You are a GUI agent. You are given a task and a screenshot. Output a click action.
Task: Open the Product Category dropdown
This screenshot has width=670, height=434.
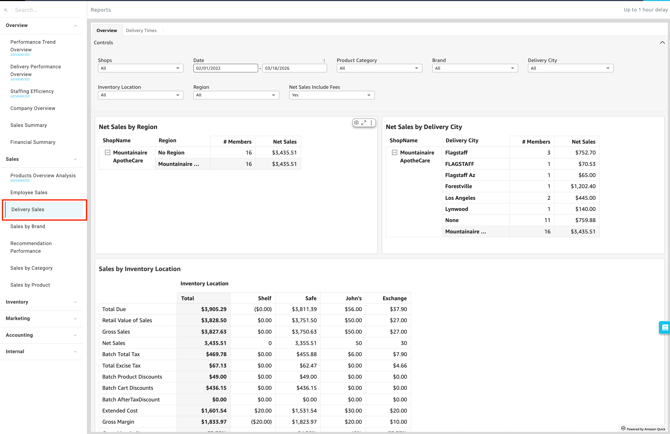point(379,69)
